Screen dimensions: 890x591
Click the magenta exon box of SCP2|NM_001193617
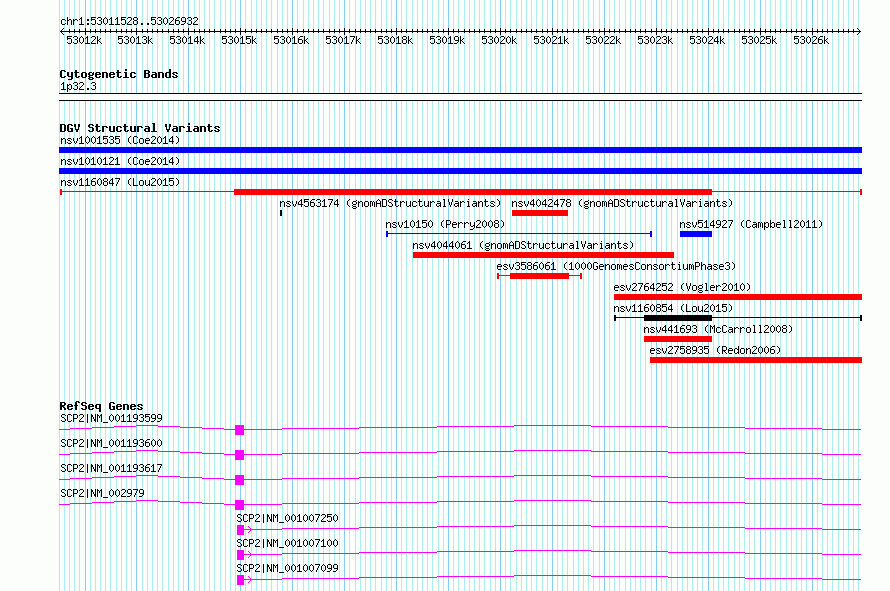point(240,480)
